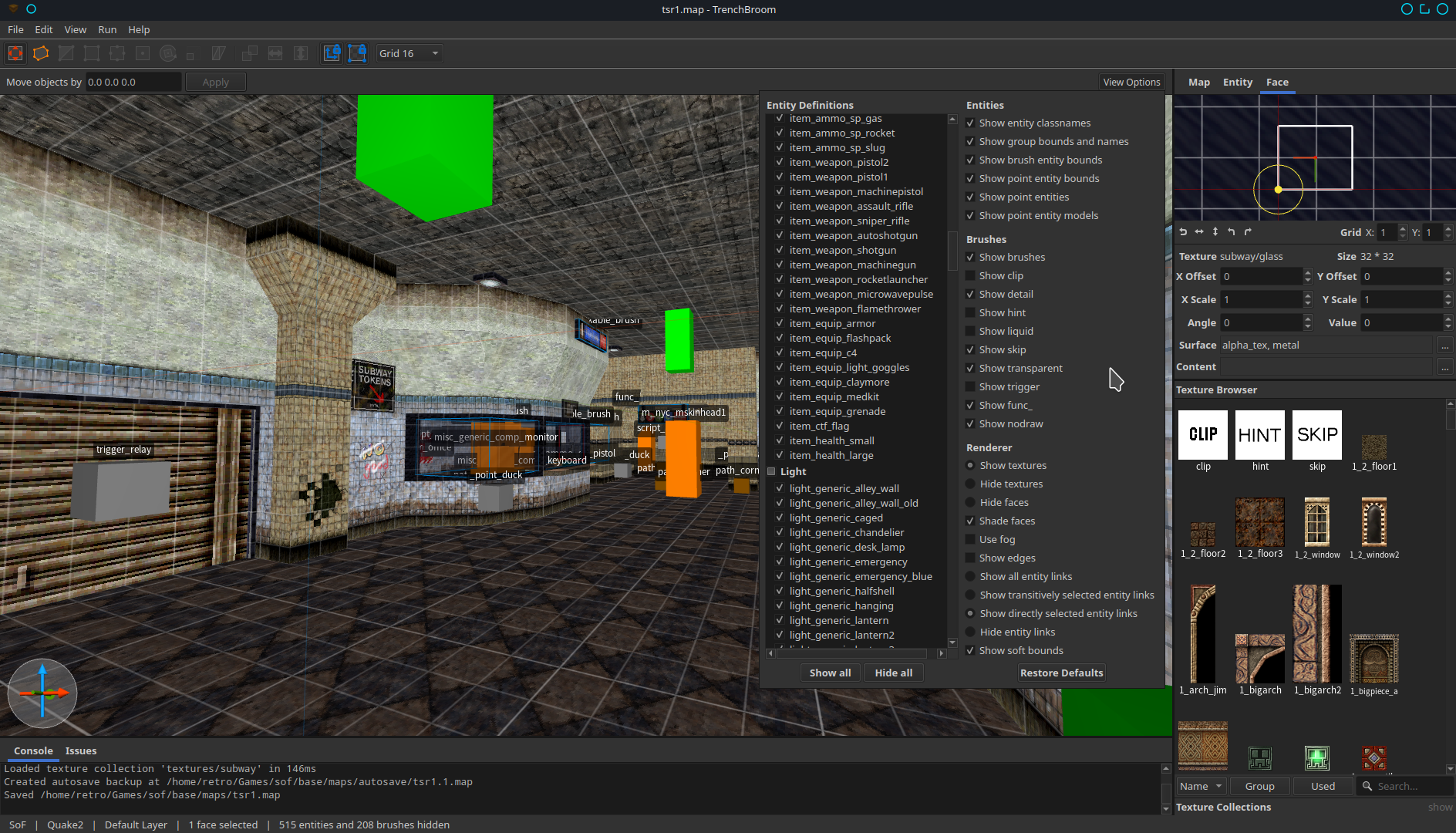
Task: Toggle the Use fog checkbox
Action: tap(970, 540)
